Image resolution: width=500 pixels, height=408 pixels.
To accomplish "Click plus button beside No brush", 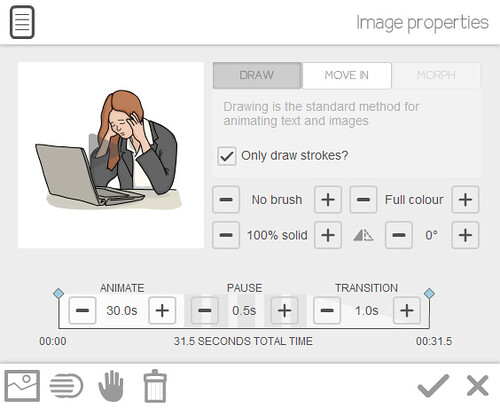I will point(328,200).
